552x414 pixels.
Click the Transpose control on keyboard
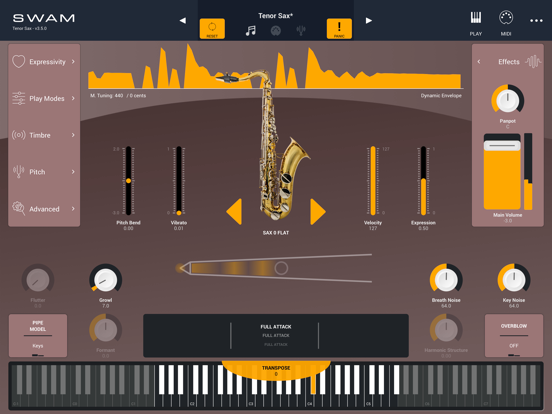pos(276,370)
